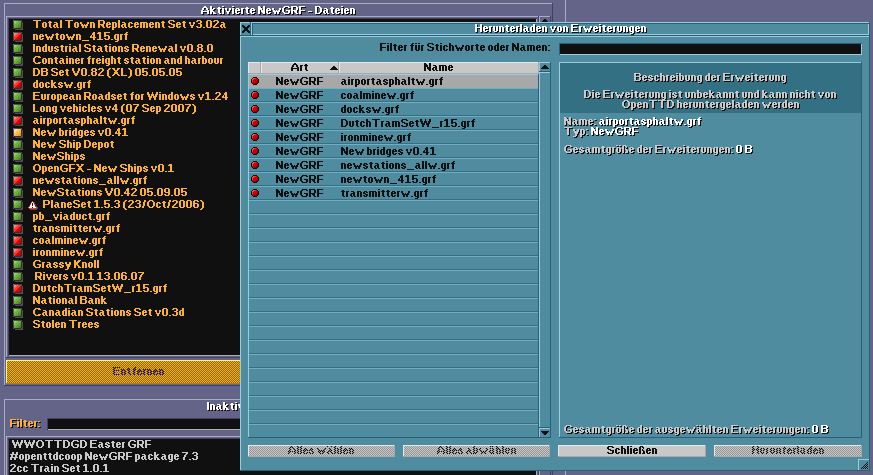Click the red status square beside ironminew.grf in active list
This screenshot has width=873, height=475.
18,252
